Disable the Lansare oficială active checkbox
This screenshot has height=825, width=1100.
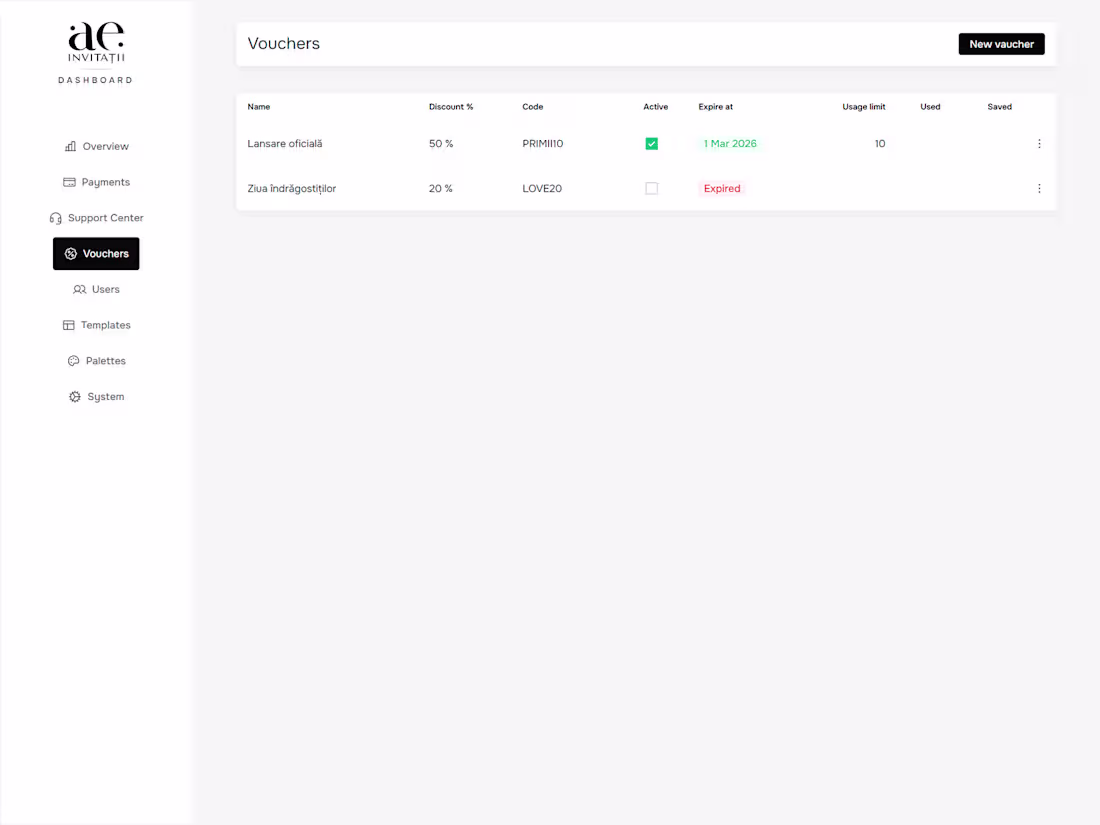pos(651,143)
